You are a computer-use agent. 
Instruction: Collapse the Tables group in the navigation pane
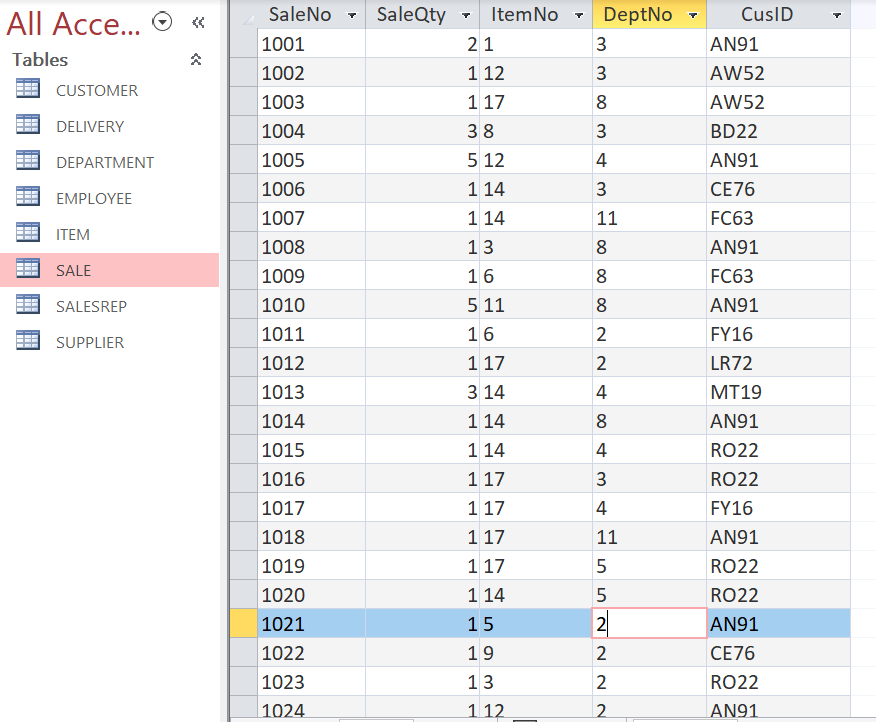196,59
